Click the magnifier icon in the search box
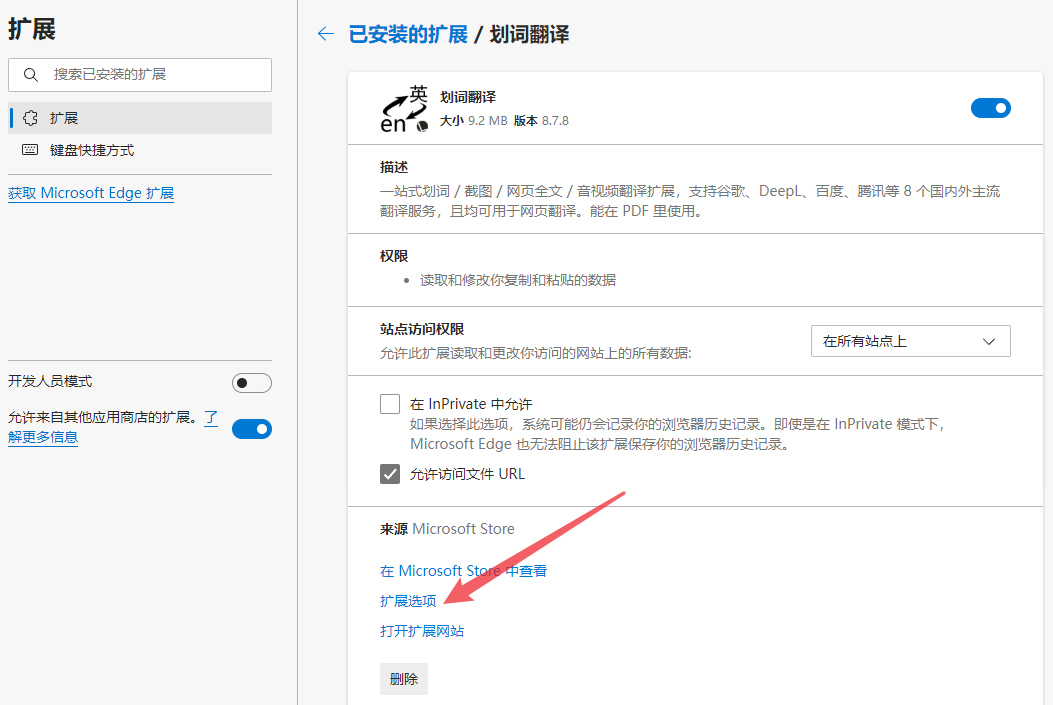Viewport: 1053px width, 705px height. [30, 75]
